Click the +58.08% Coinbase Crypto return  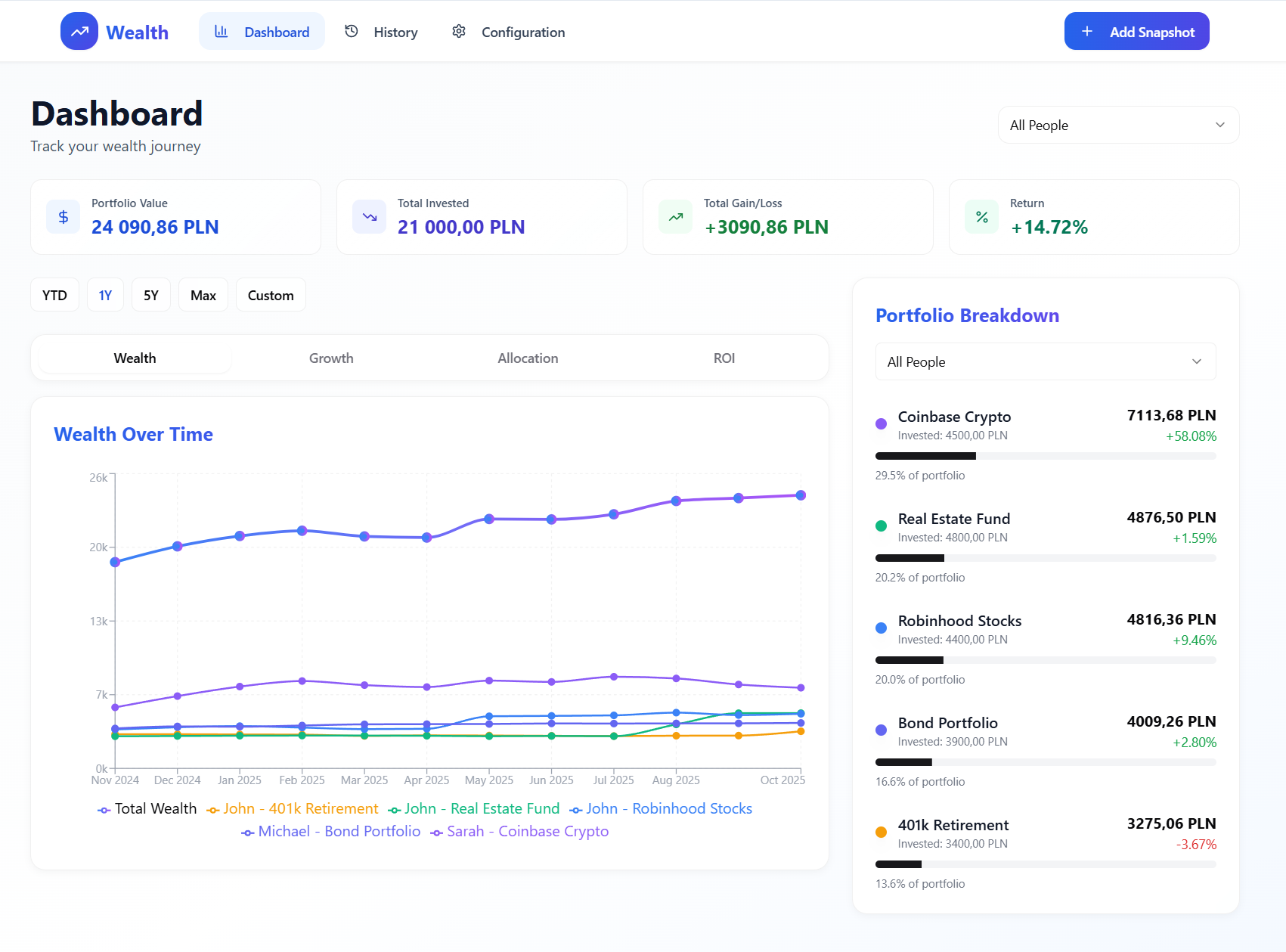coord(1191,436)
